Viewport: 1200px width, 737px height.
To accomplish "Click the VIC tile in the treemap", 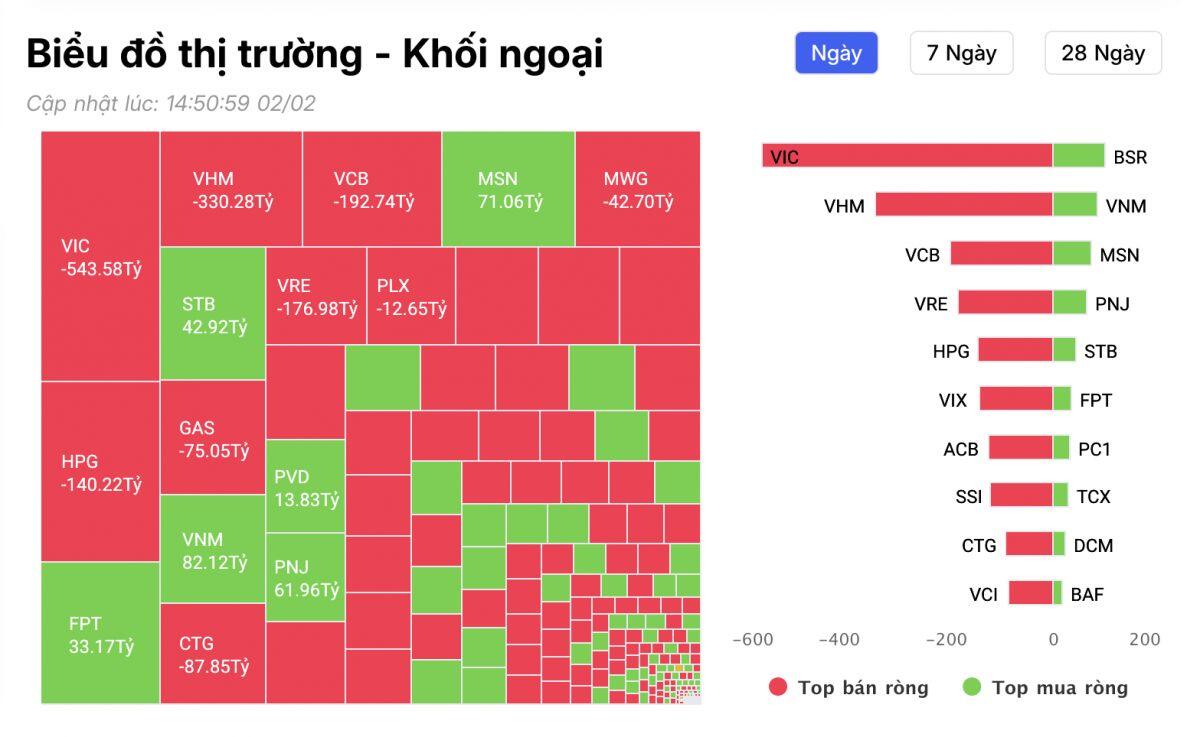I will [x=95, y=255].
